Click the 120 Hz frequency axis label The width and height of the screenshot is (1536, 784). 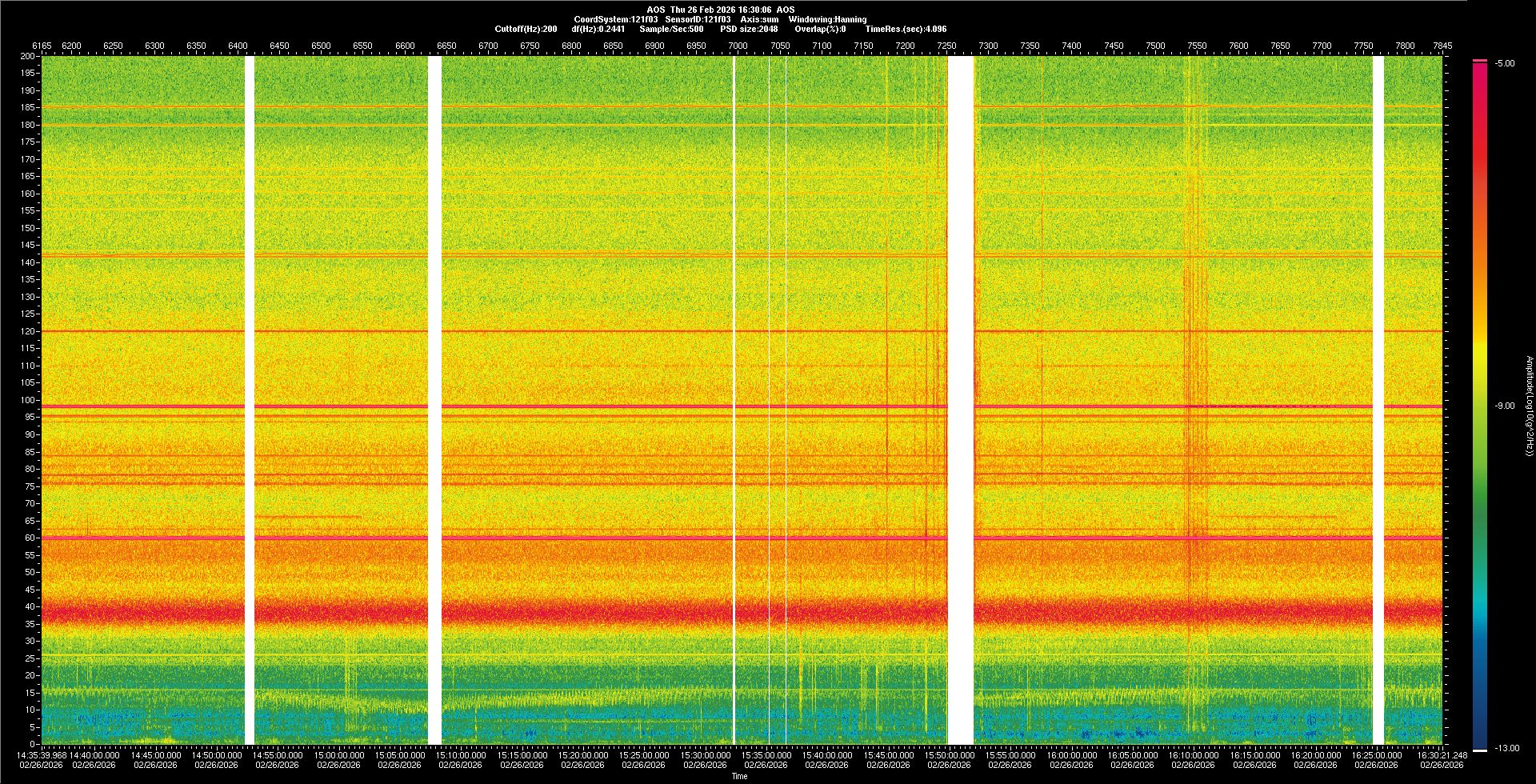28,331
